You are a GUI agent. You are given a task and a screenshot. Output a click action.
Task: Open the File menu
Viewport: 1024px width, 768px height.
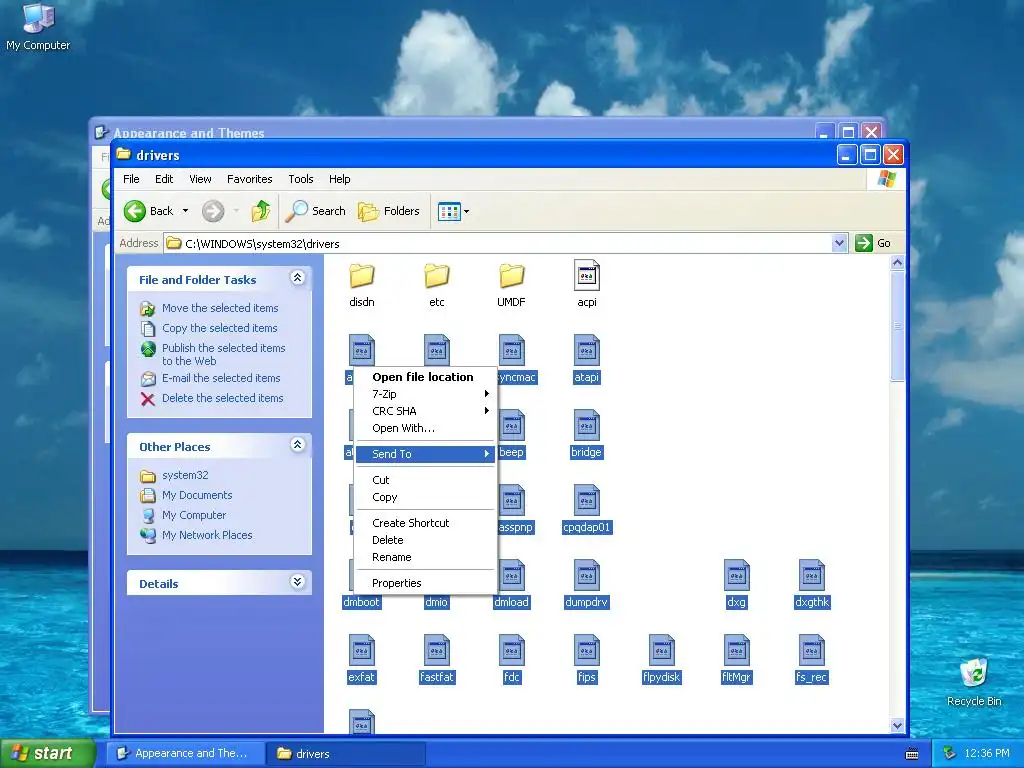(131, 179)
